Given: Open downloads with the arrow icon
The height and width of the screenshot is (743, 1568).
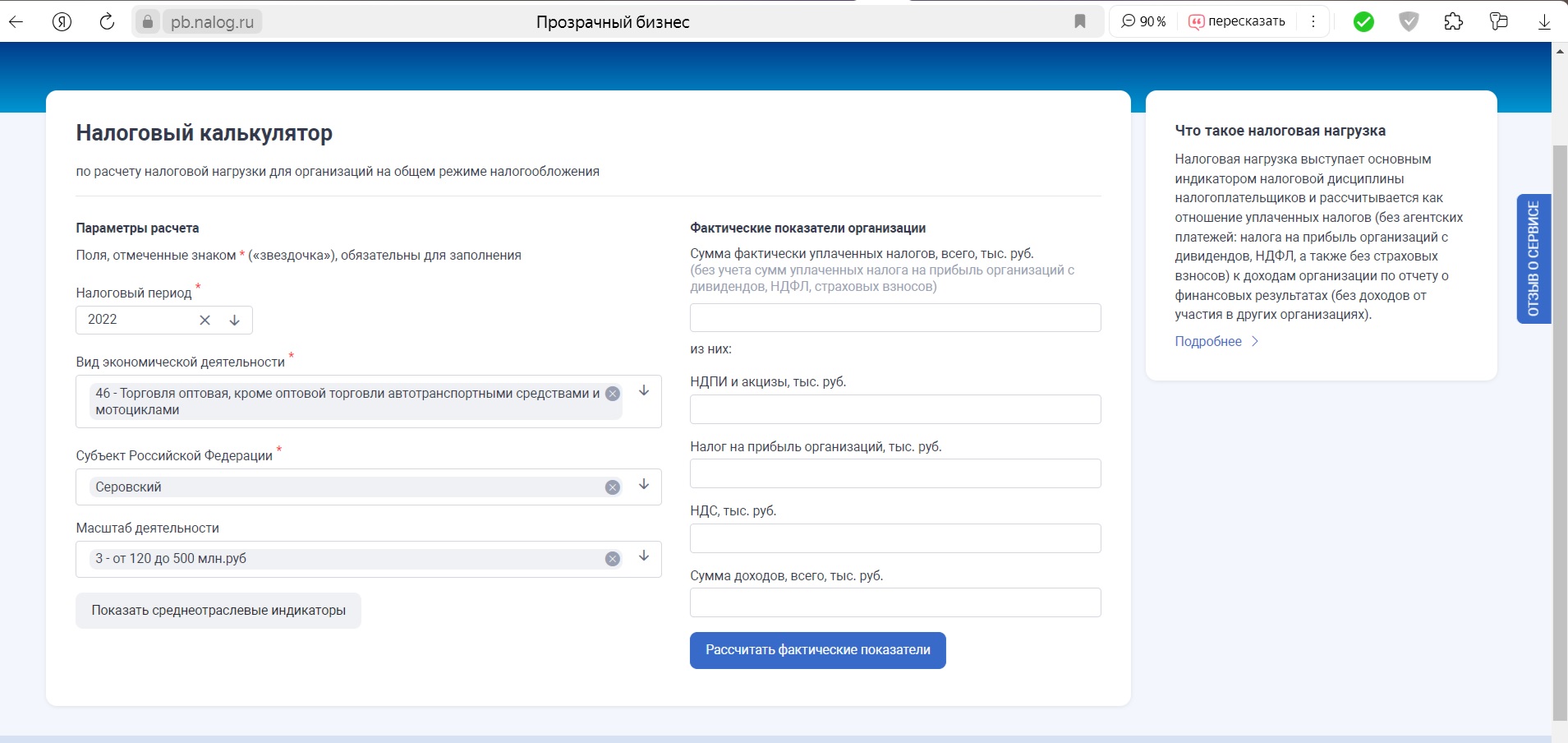Looking at the screenshot, I should pos(1544,22).
